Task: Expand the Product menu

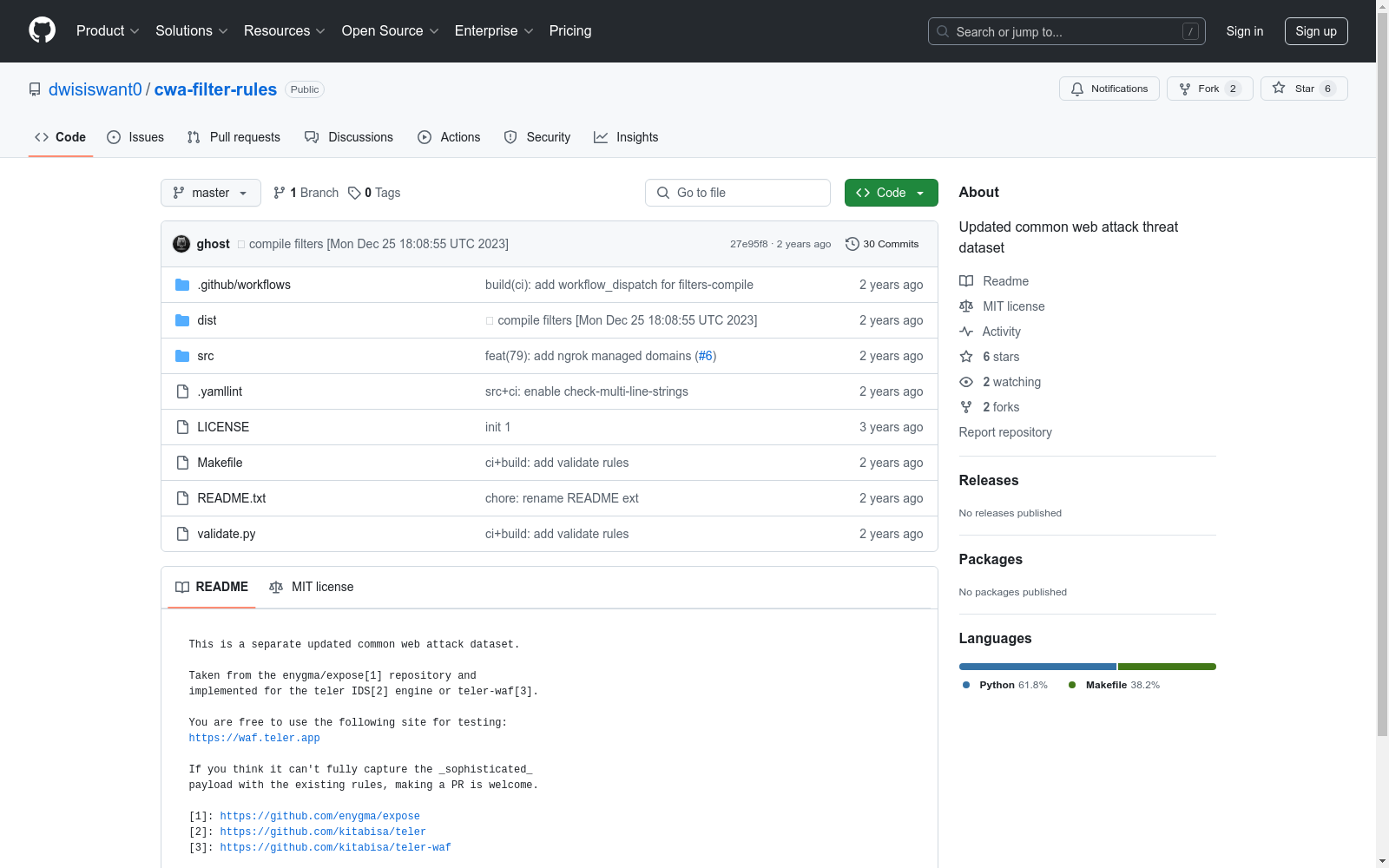Action: 108,31
